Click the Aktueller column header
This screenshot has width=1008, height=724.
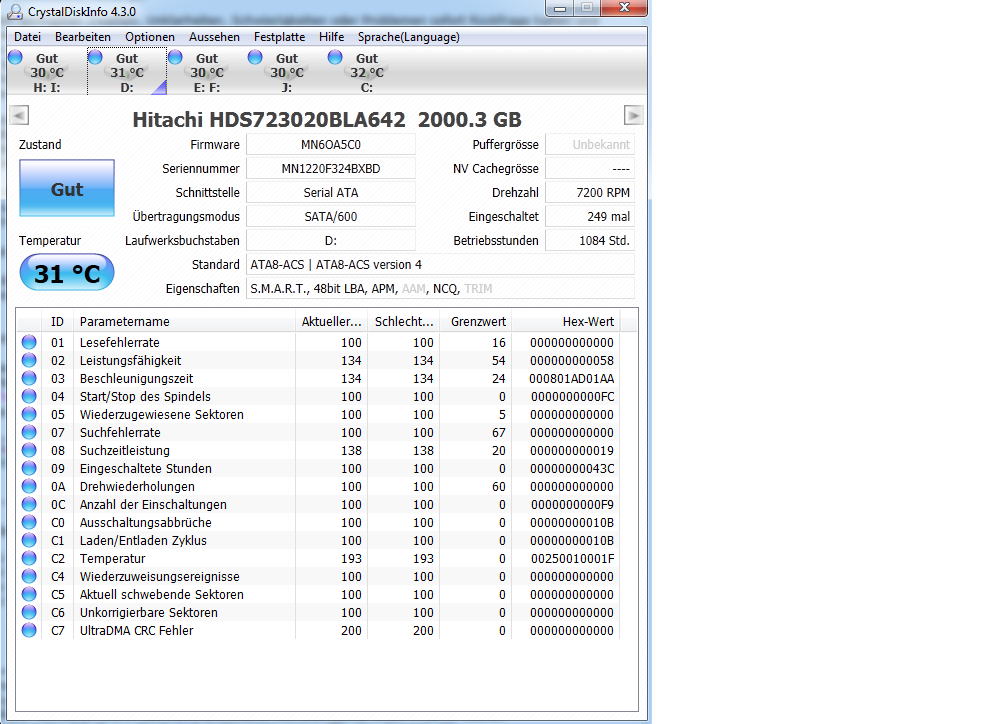(x=332, y=321)
